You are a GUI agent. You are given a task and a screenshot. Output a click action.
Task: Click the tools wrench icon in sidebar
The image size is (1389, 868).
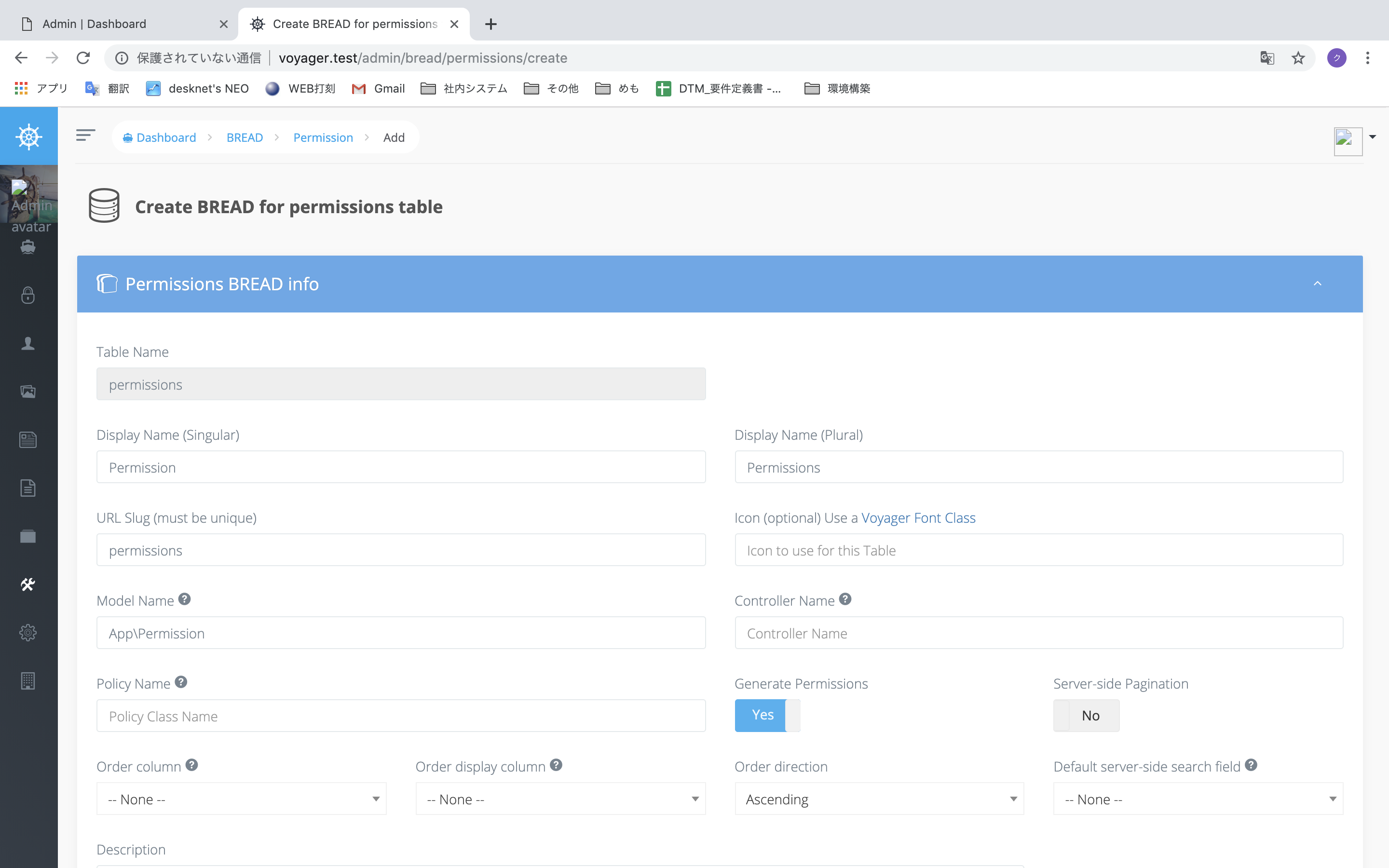click(x=27, y=584)
